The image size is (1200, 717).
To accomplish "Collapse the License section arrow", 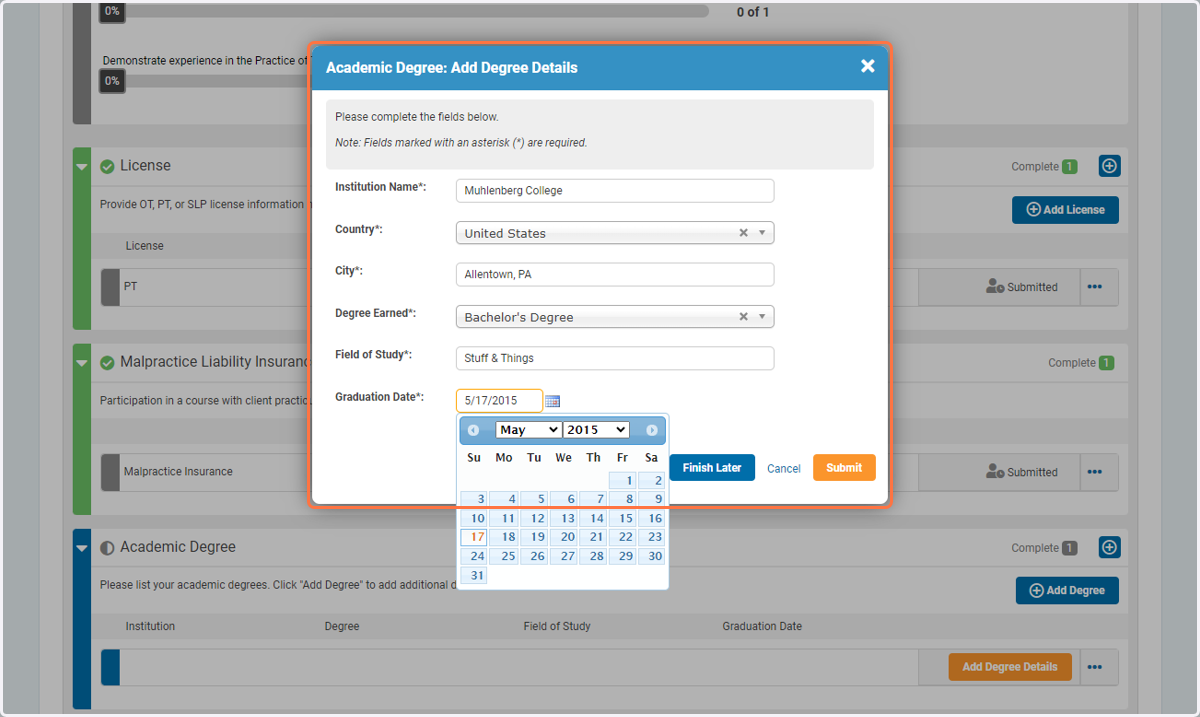I will 82,166.
